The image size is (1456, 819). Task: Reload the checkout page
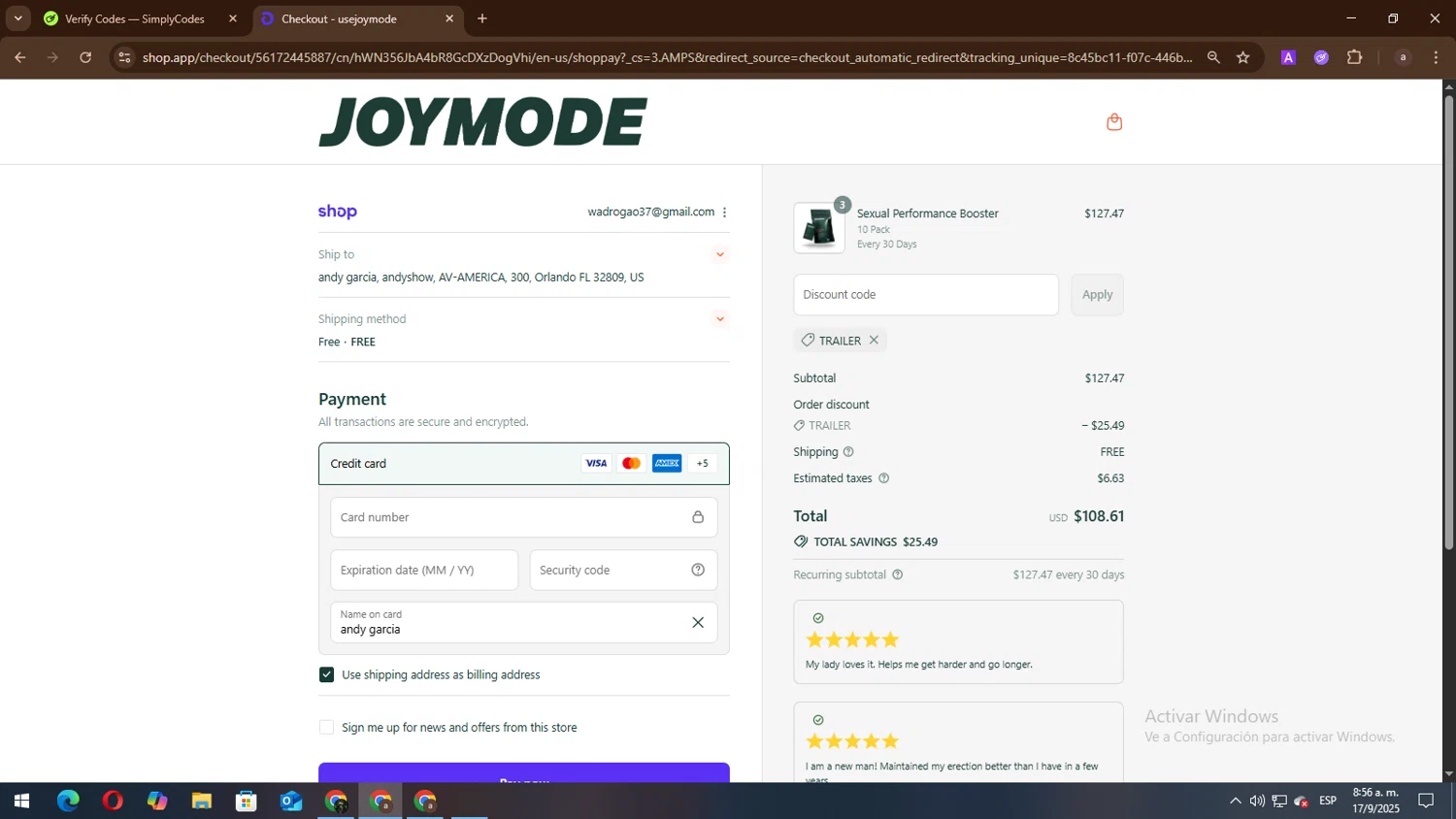click(85, 57)
